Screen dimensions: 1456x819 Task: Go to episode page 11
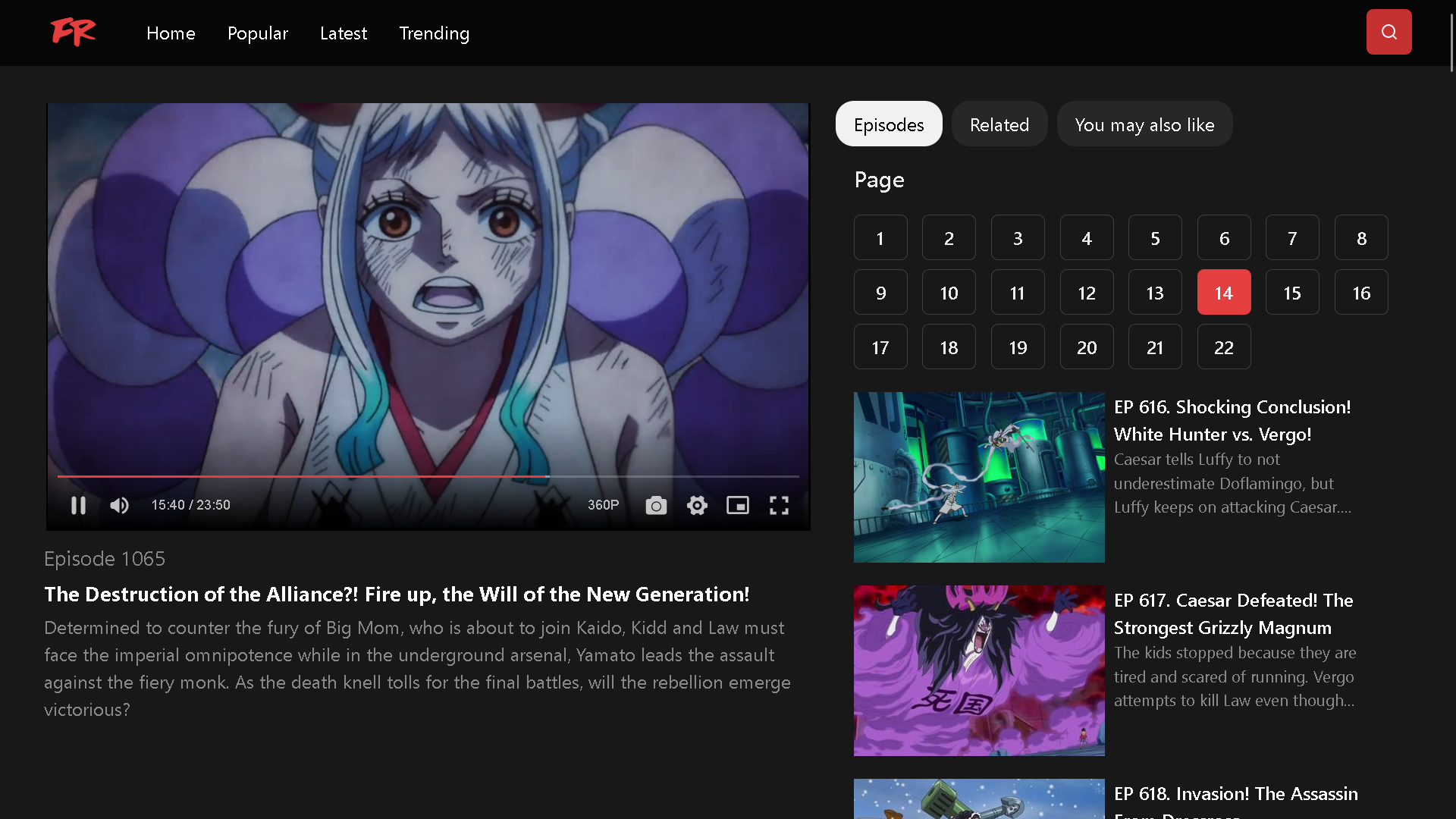(1018, 293)
